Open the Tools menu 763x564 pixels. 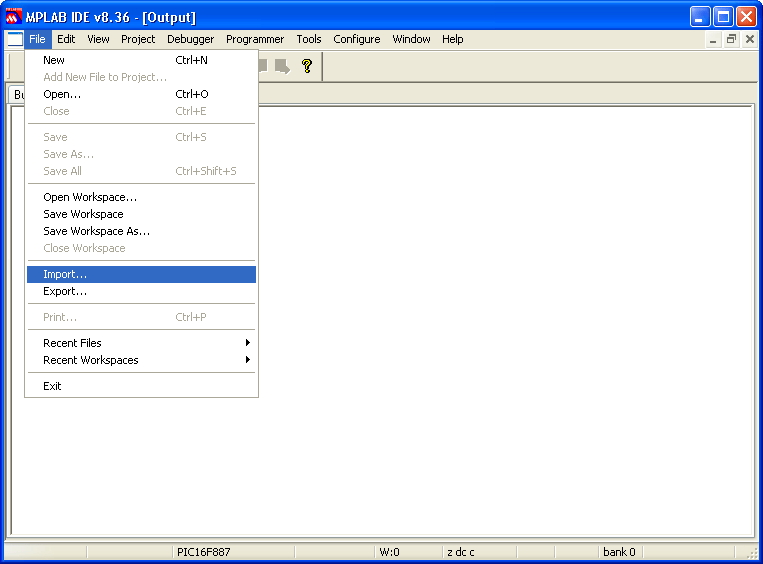point(309,39)
